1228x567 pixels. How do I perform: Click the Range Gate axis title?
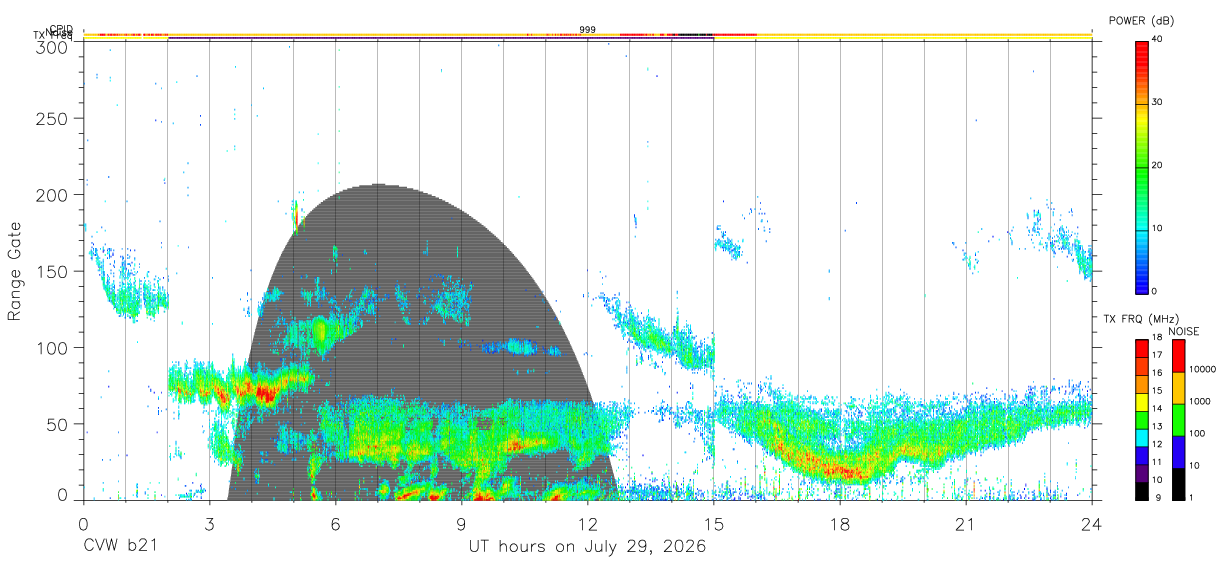[16, 272]
